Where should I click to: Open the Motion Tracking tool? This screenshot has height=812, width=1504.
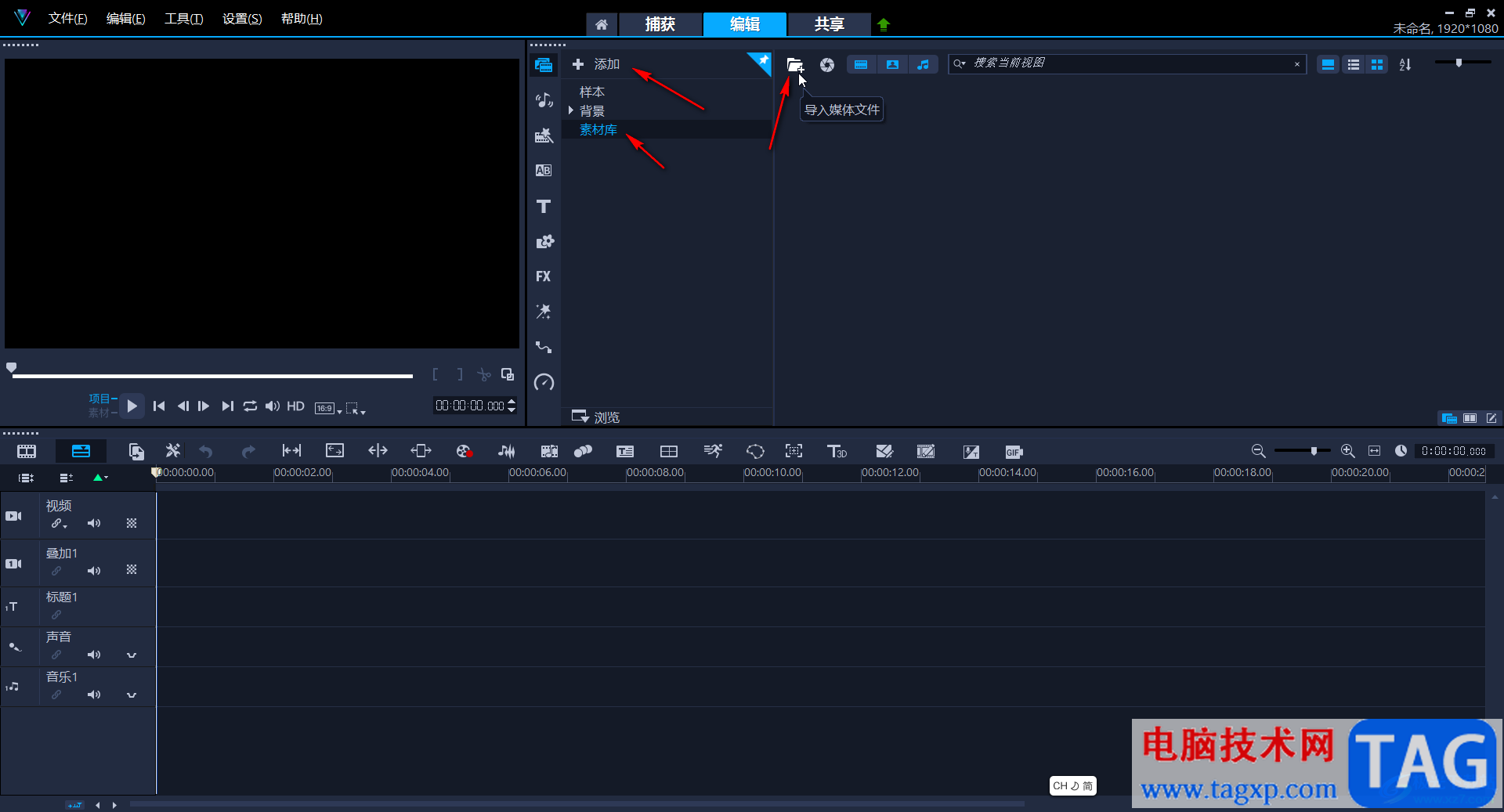pos(583,451)
